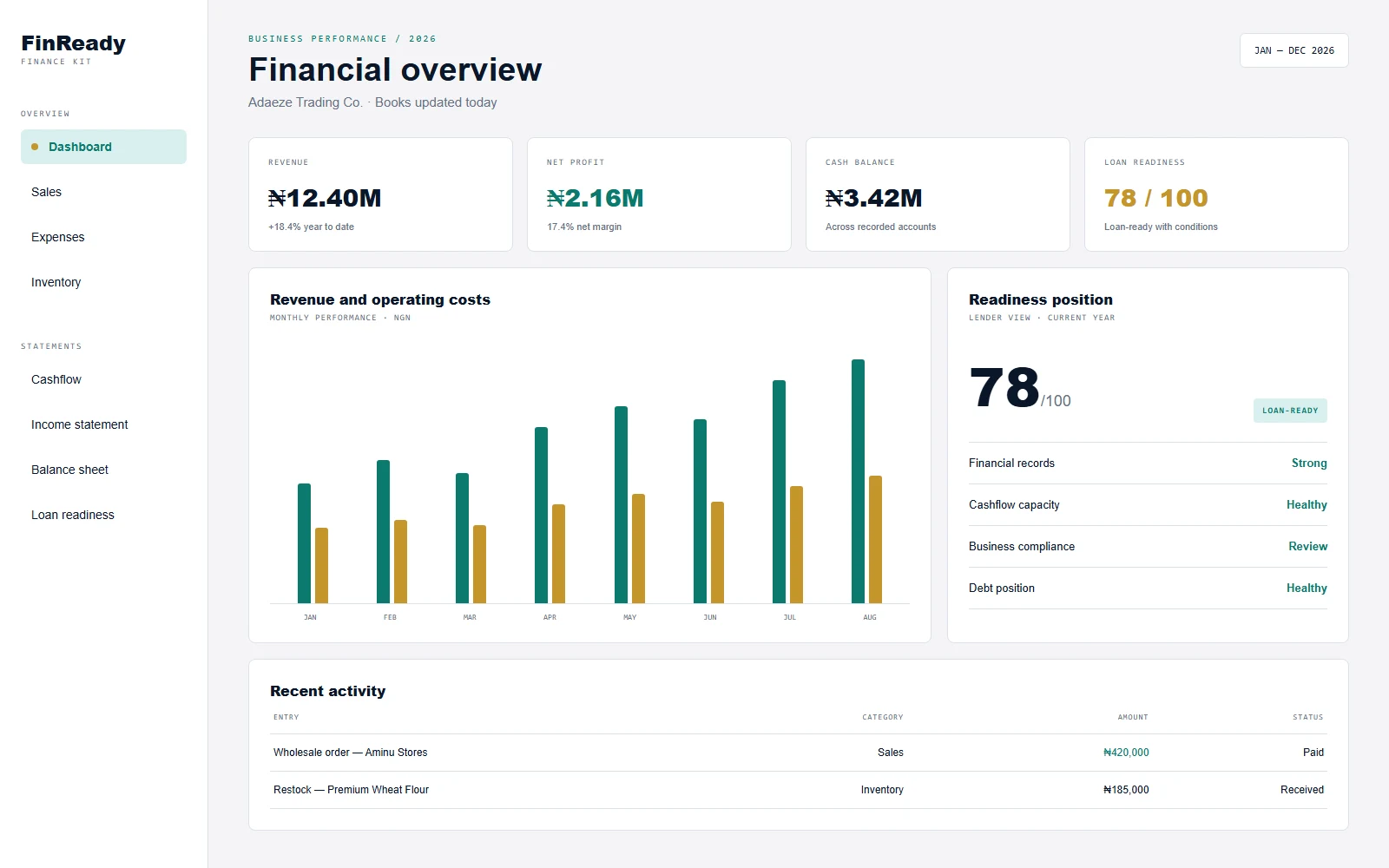Click the Paid status cell

(1313, 753)
